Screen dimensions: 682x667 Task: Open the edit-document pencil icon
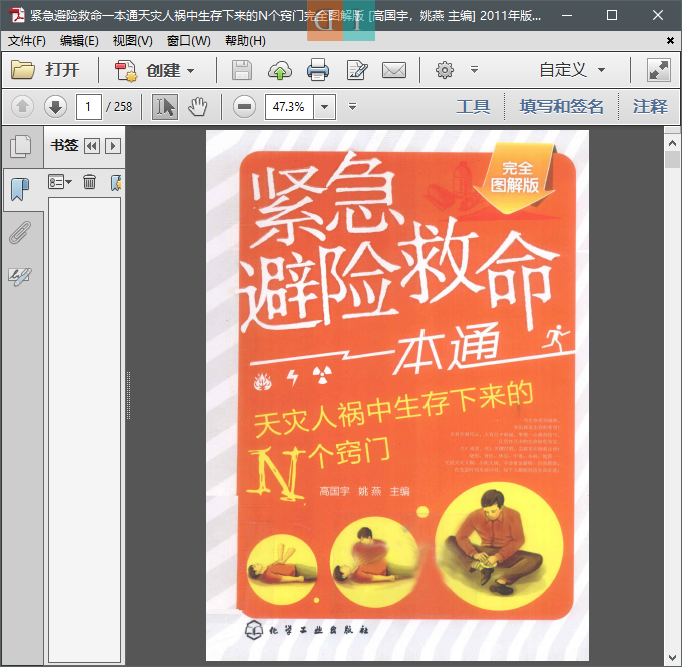[357, 70]
